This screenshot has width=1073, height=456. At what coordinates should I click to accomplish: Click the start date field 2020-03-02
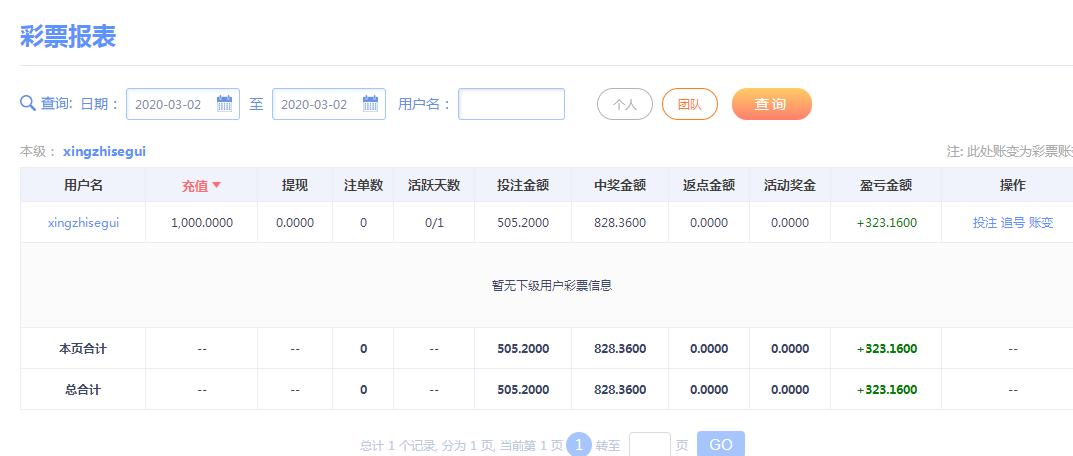click(183, 104)
